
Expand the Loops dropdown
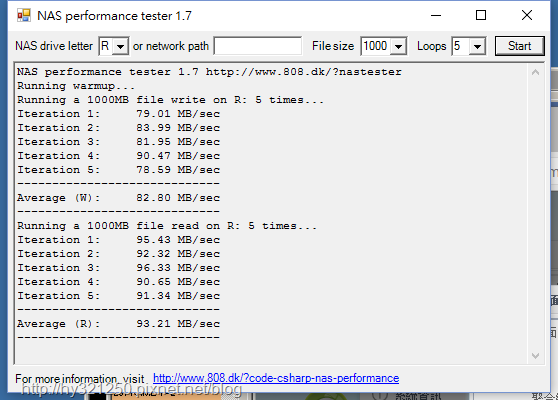coord(477,46)
